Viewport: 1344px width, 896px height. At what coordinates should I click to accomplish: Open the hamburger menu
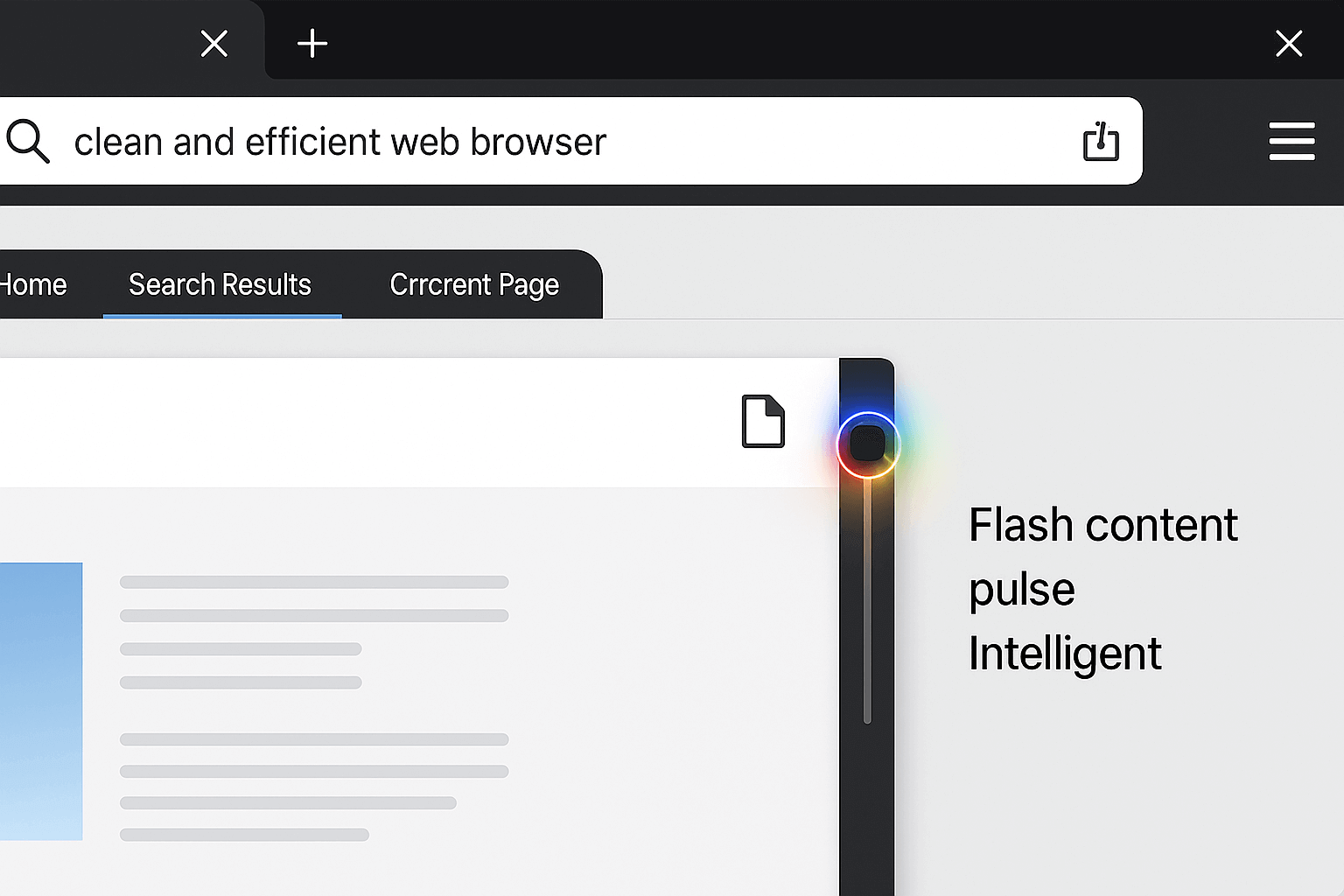click(x=1291, y=142)
